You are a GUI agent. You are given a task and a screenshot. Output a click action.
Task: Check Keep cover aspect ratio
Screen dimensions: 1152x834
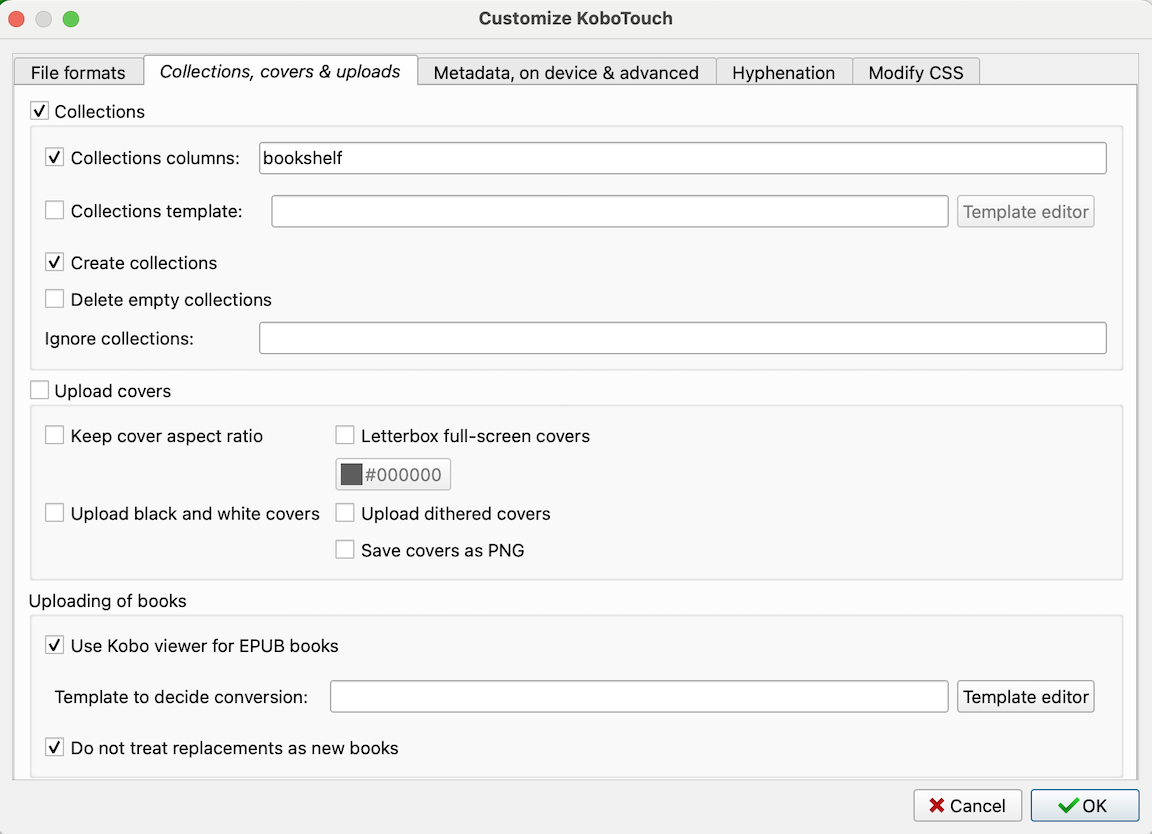55,436
